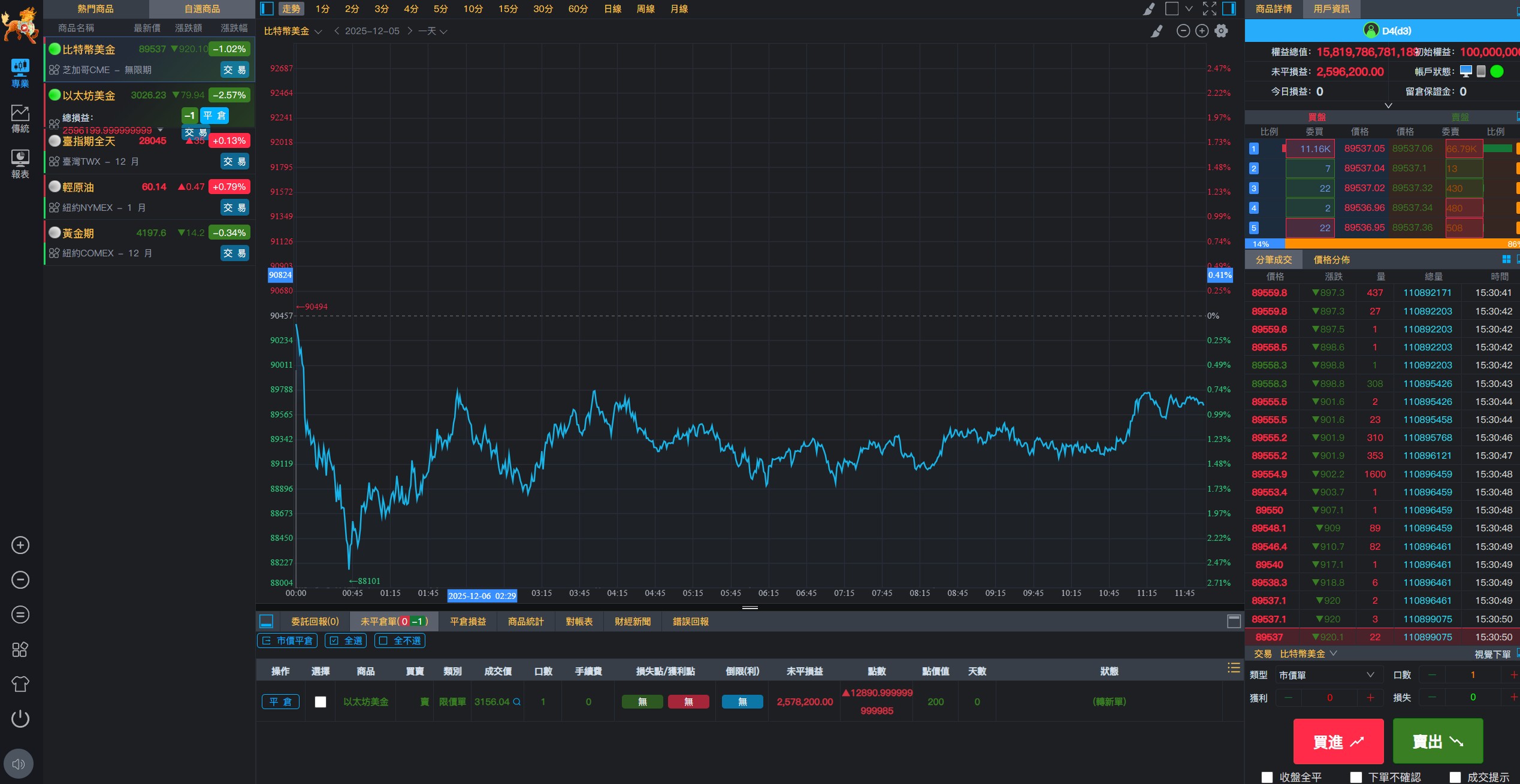Click the 口數 quantity input field
The image size is (1520, 784).
point(1472,675)
